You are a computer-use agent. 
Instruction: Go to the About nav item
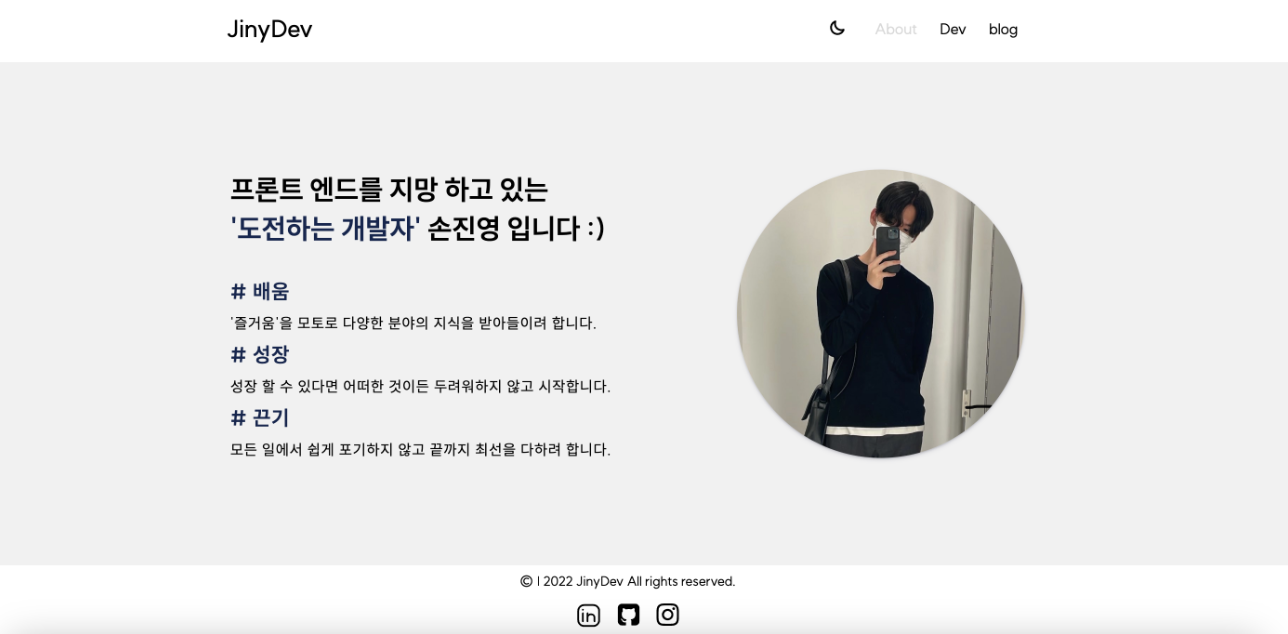pos(896,29)
